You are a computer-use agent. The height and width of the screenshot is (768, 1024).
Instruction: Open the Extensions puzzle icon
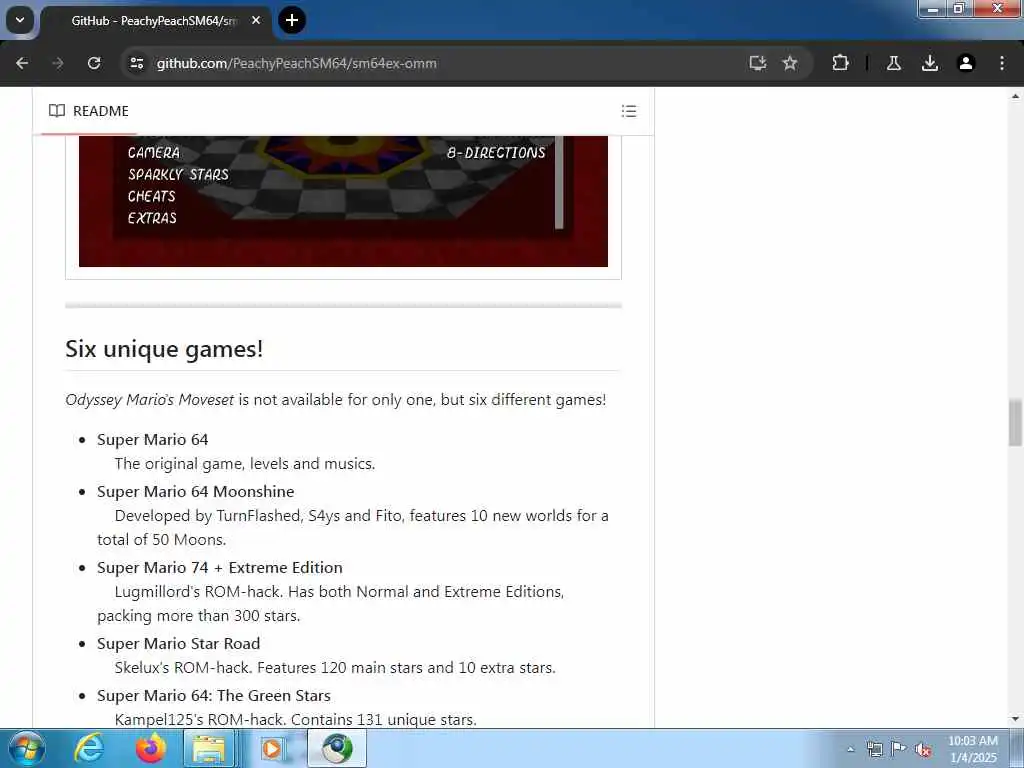coord(840,63)
